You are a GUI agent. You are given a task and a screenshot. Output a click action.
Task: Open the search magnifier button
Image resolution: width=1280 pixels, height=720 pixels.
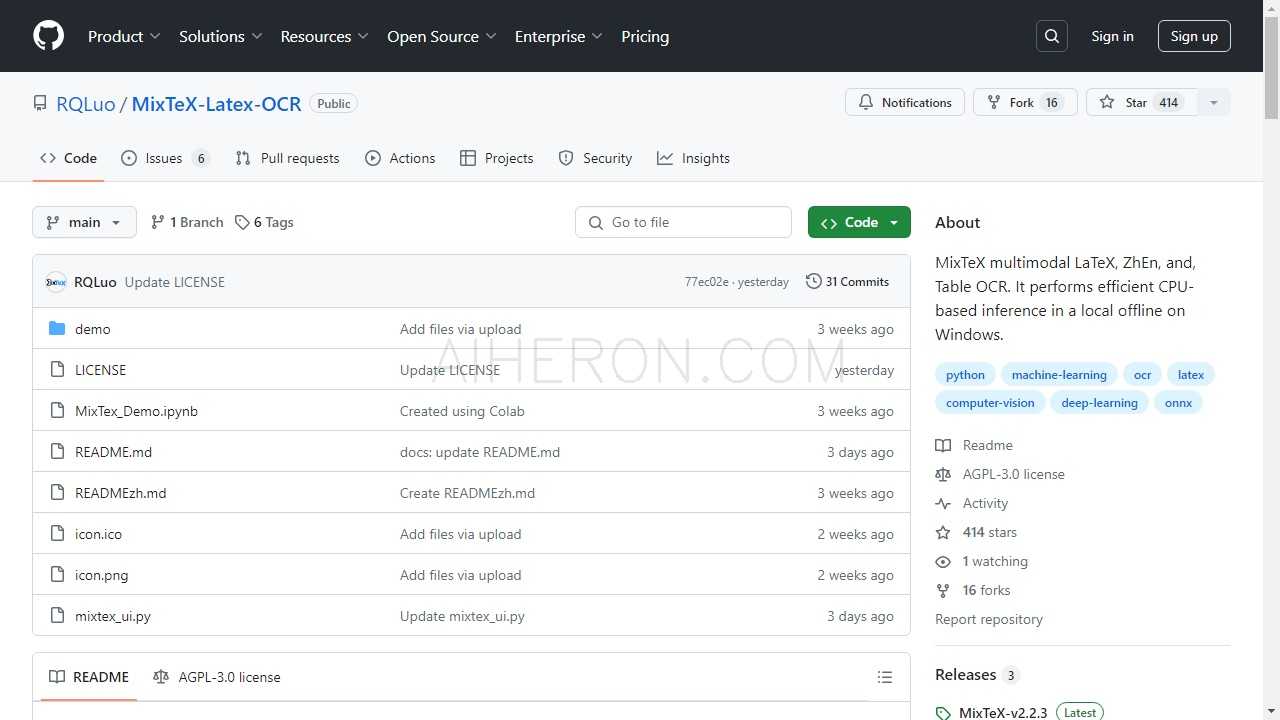pos(1052,36)
